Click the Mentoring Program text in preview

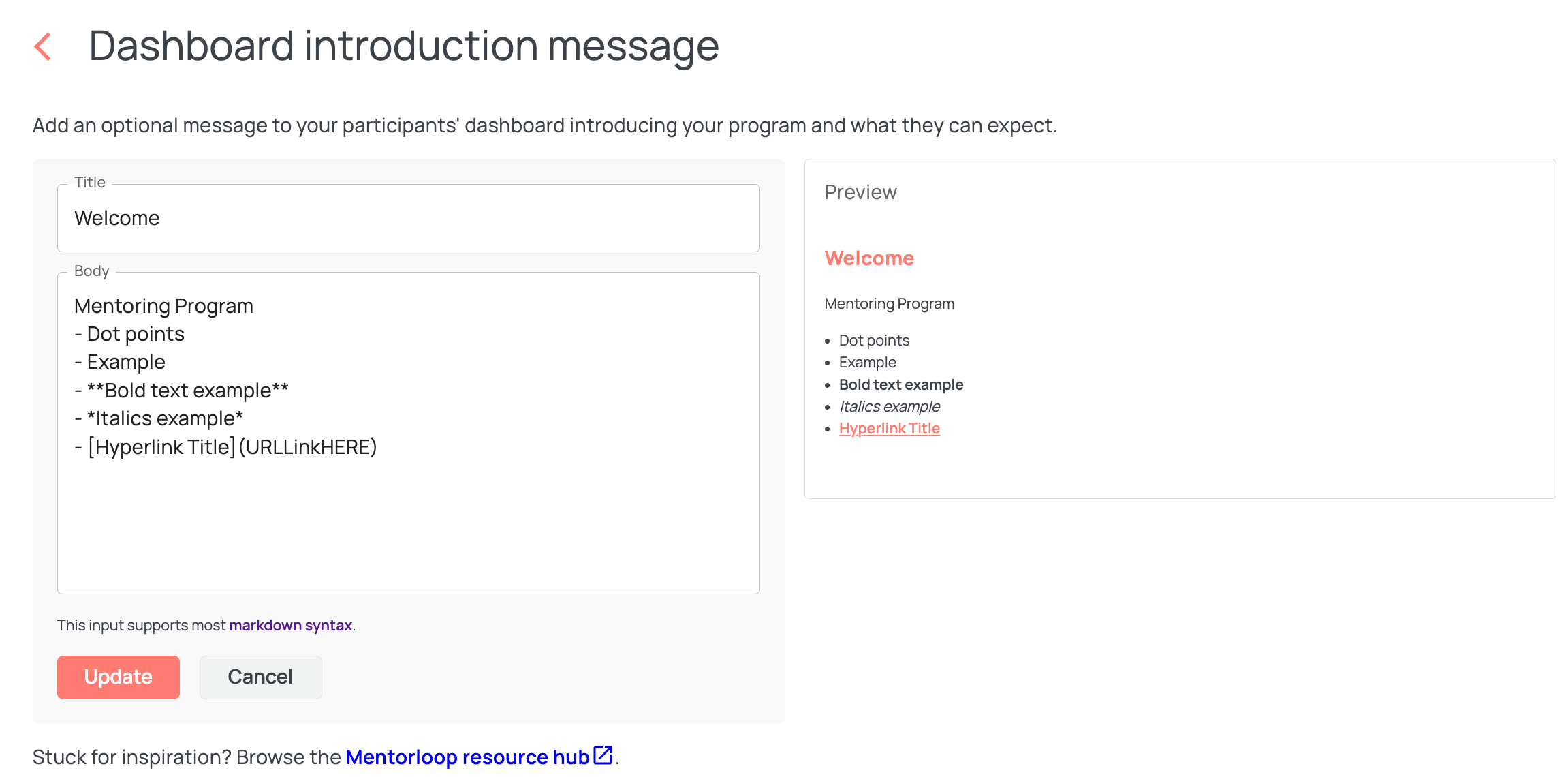click(890, 304)
